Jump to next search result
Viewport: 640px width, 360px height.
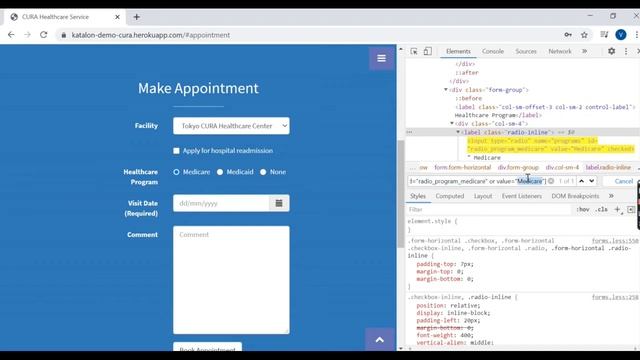591,181
